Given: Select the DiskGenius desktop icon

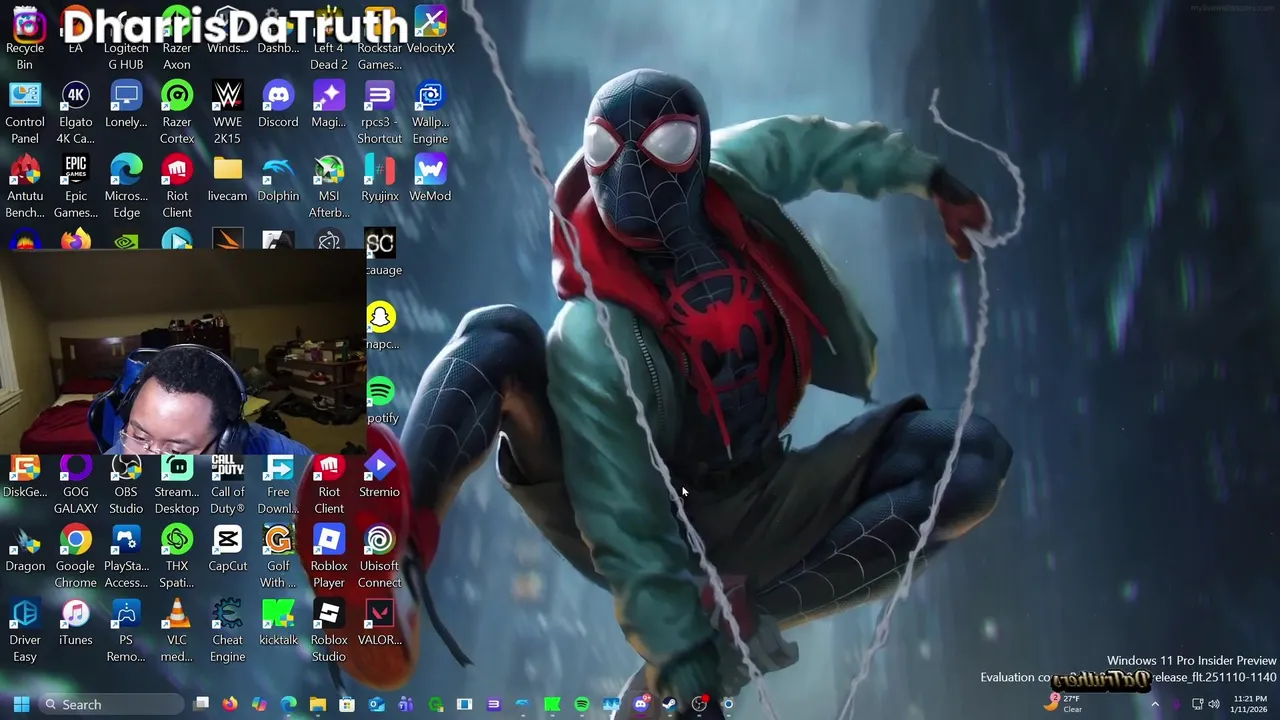Looking at the screenshot, I should point(25,477).
